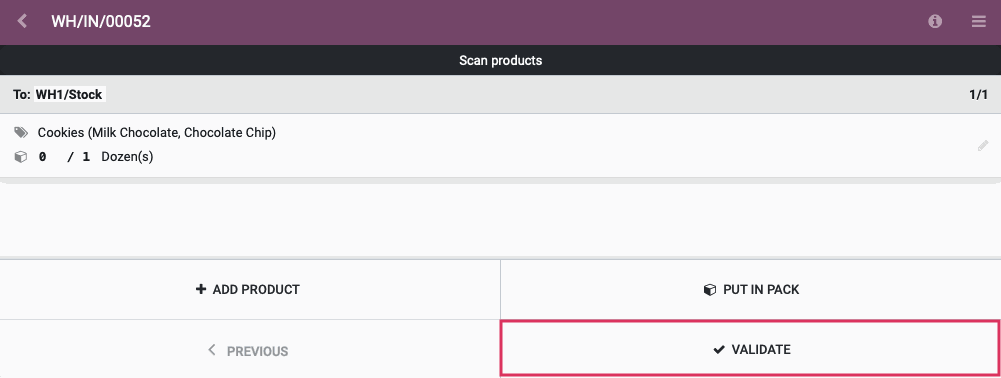Click the tag icon beside Cookies product

(x=21, y=132)
